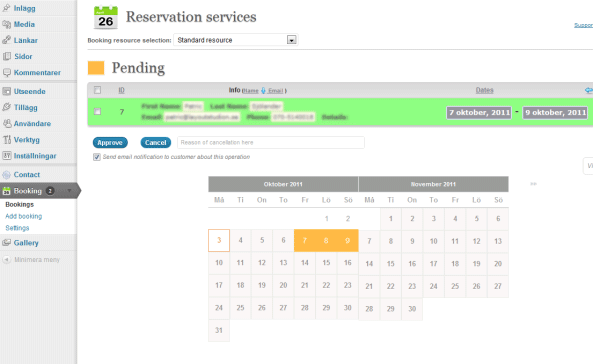Select the checkbox for booking ID 7
593x364 pixels.
97,111
